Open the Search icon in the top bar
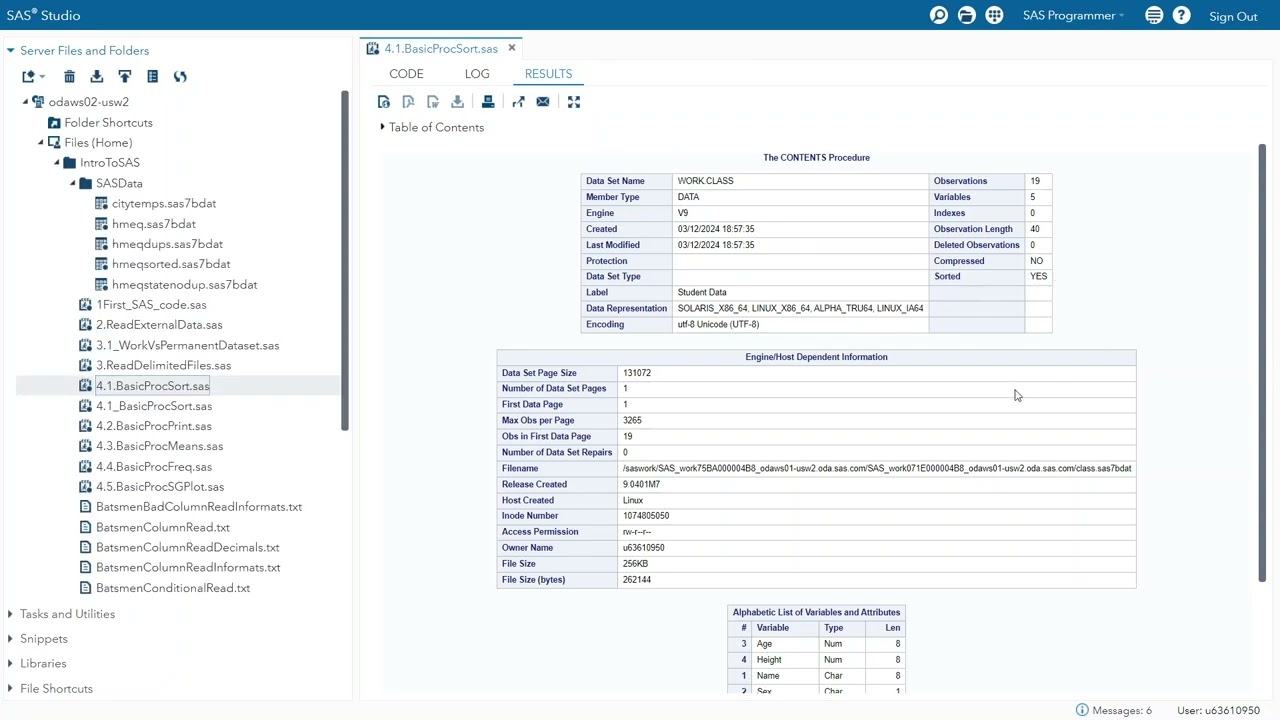The width and height of the screenshot is (1280, 720). coord(939,15)
